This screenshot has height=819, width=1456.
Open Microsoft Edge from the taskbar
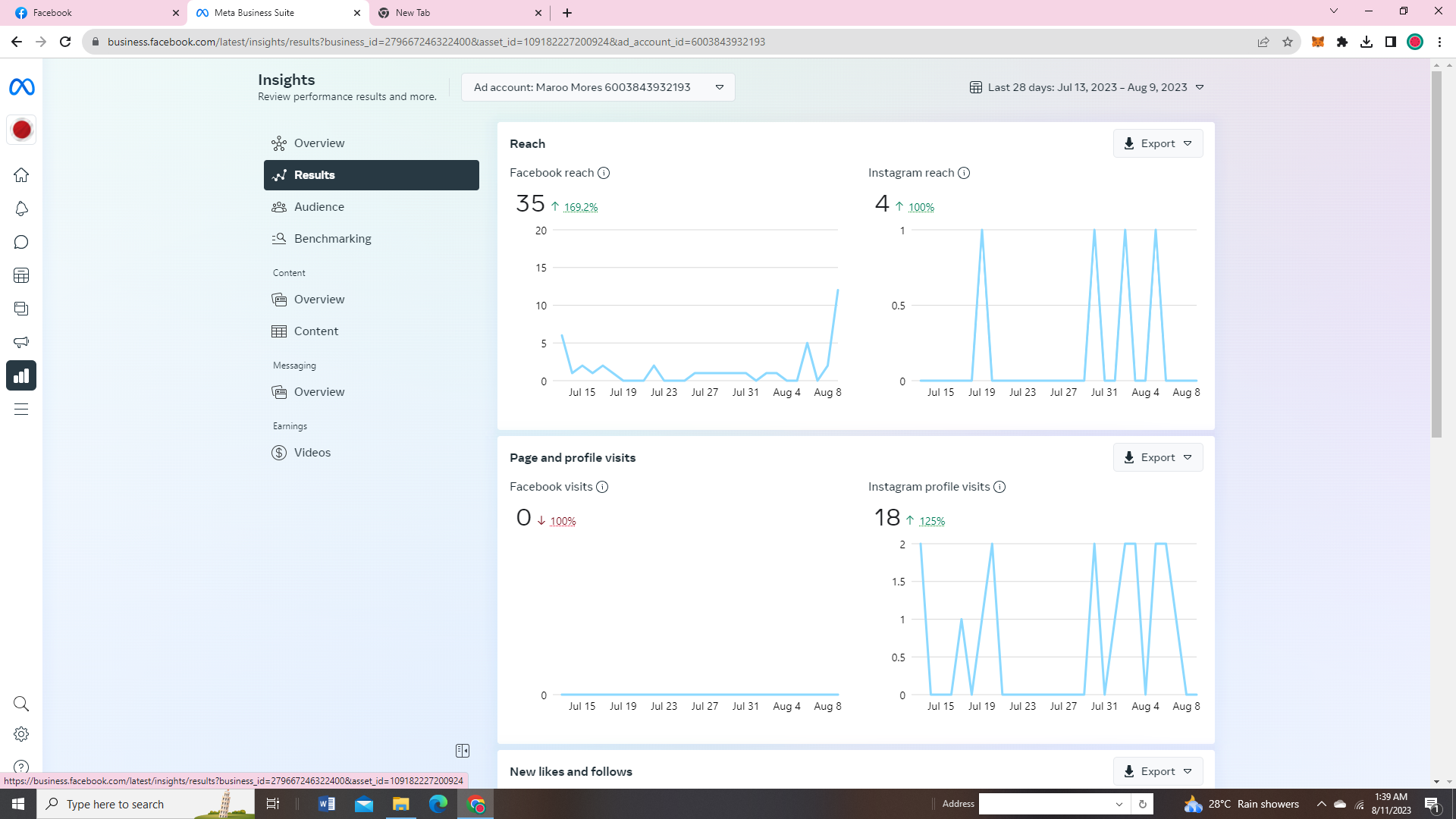pyautogui.click(x=438, y=804)
